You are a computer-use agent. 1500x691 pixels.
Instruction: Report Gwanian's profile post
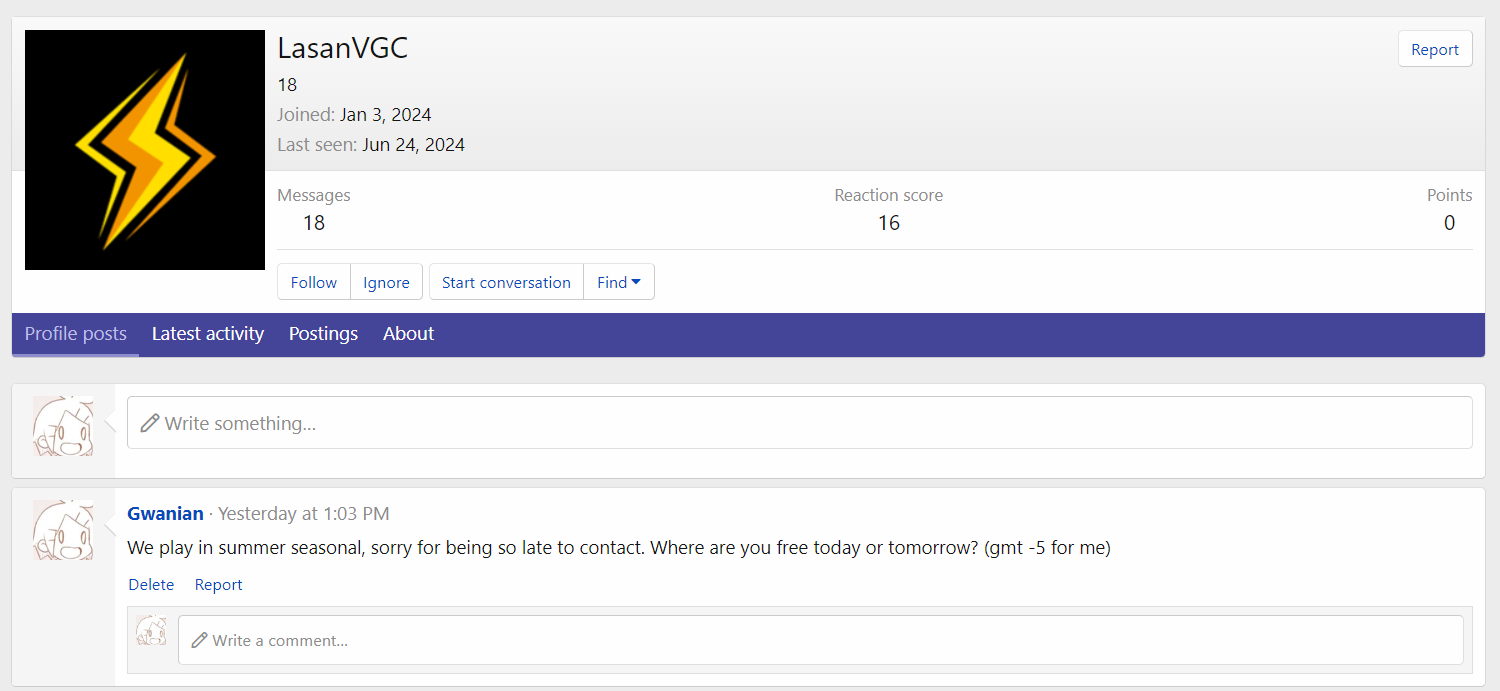[x=218, y=585]
